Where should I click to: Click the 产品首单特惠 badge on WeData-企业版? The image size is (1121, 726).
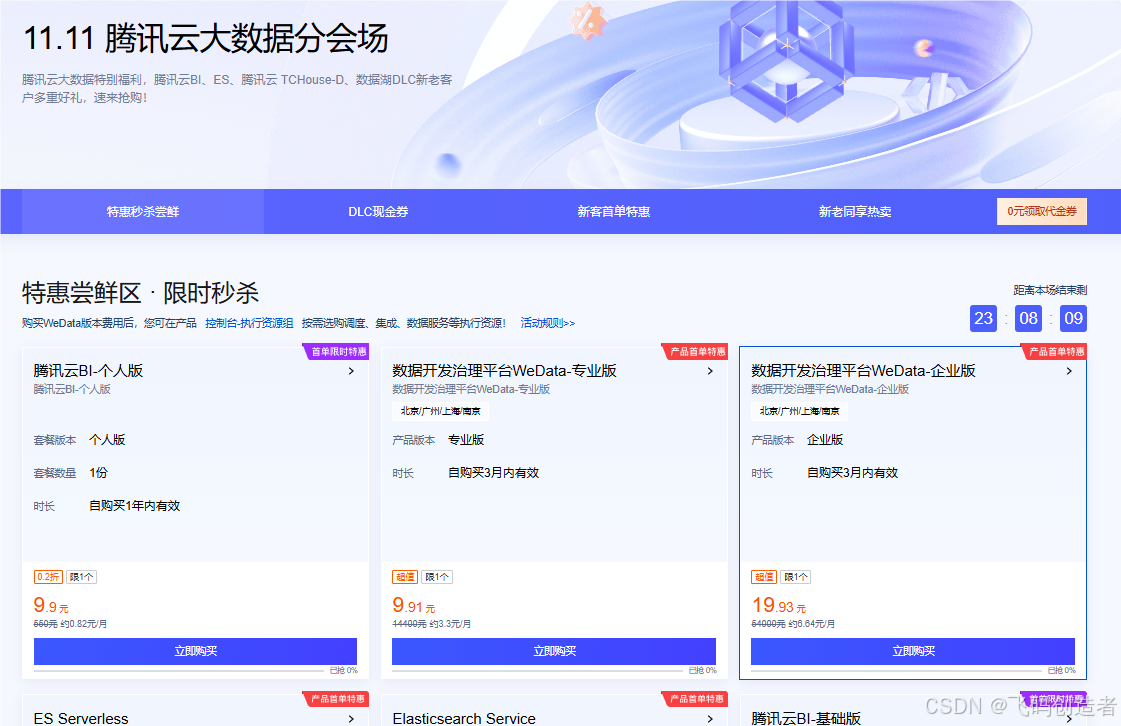[x=1054, y=351]
